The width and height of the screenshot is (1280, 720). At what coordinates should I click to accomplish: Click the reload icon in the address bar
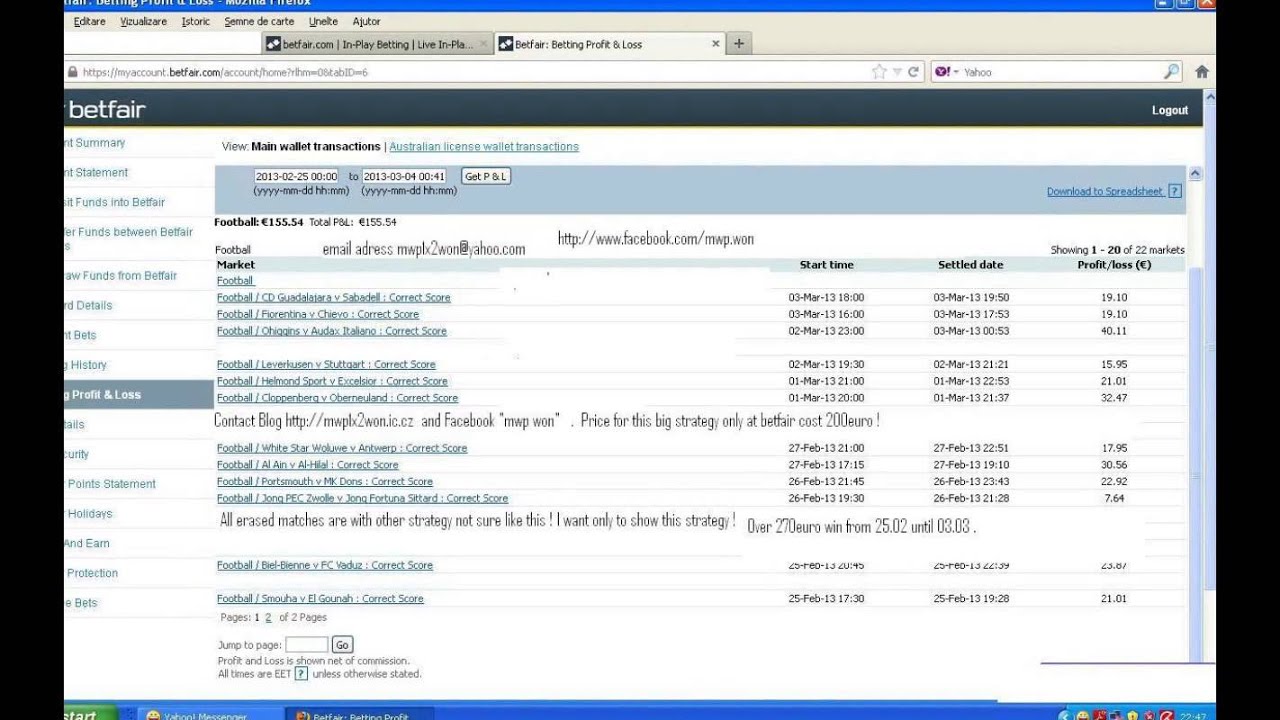pyautogui.click(x=913, y=72)
